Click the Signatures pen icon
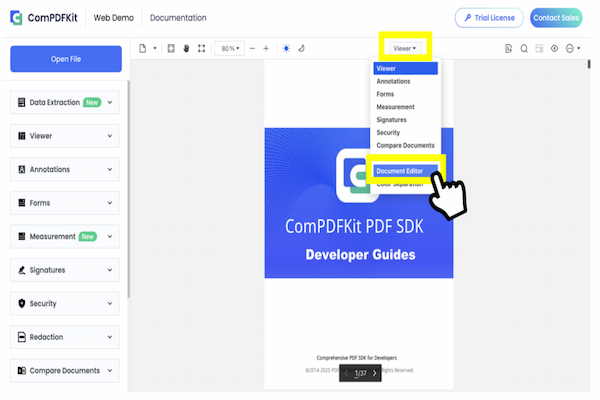 click(x=22, y=270)
